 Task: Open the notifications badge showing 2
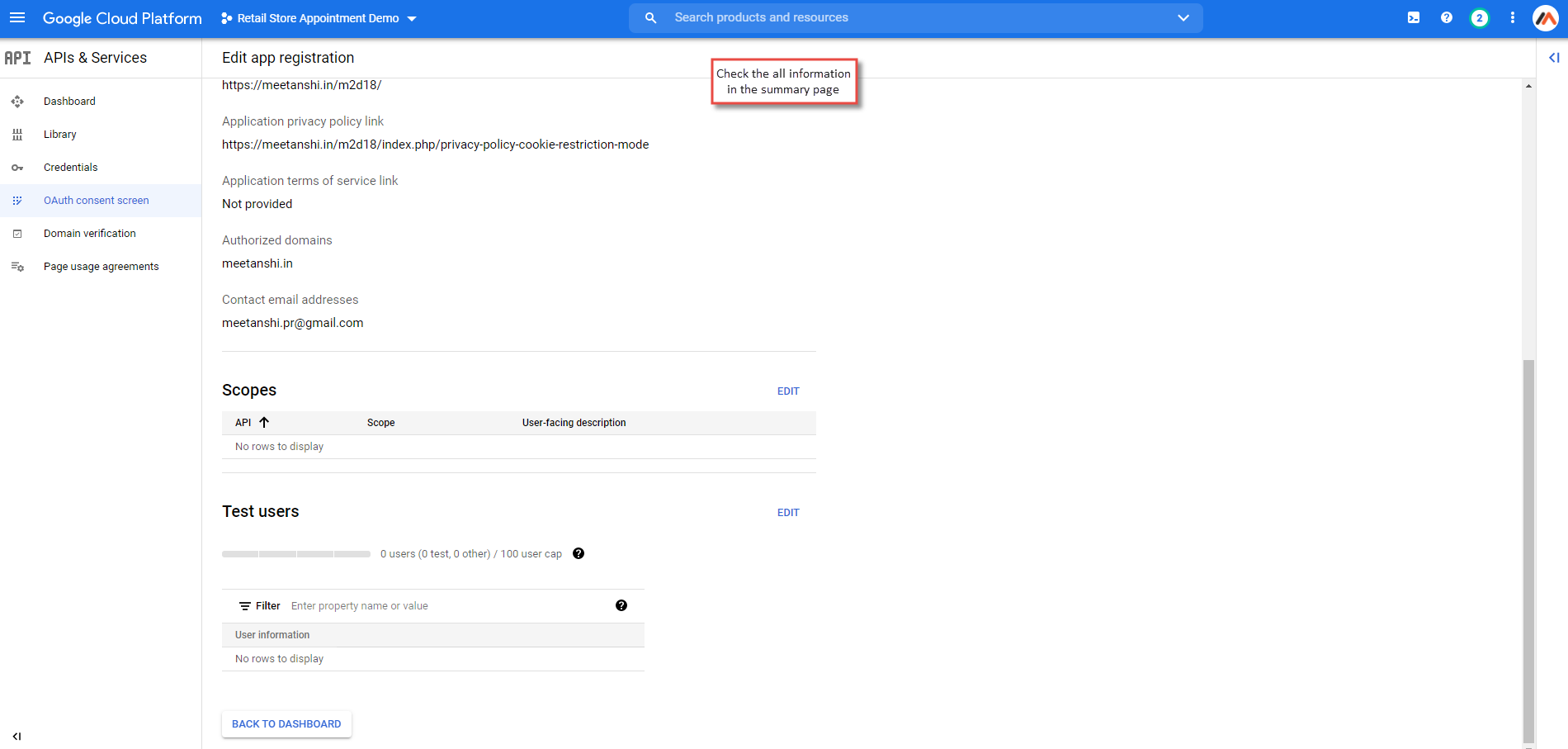pos(1480,17)
